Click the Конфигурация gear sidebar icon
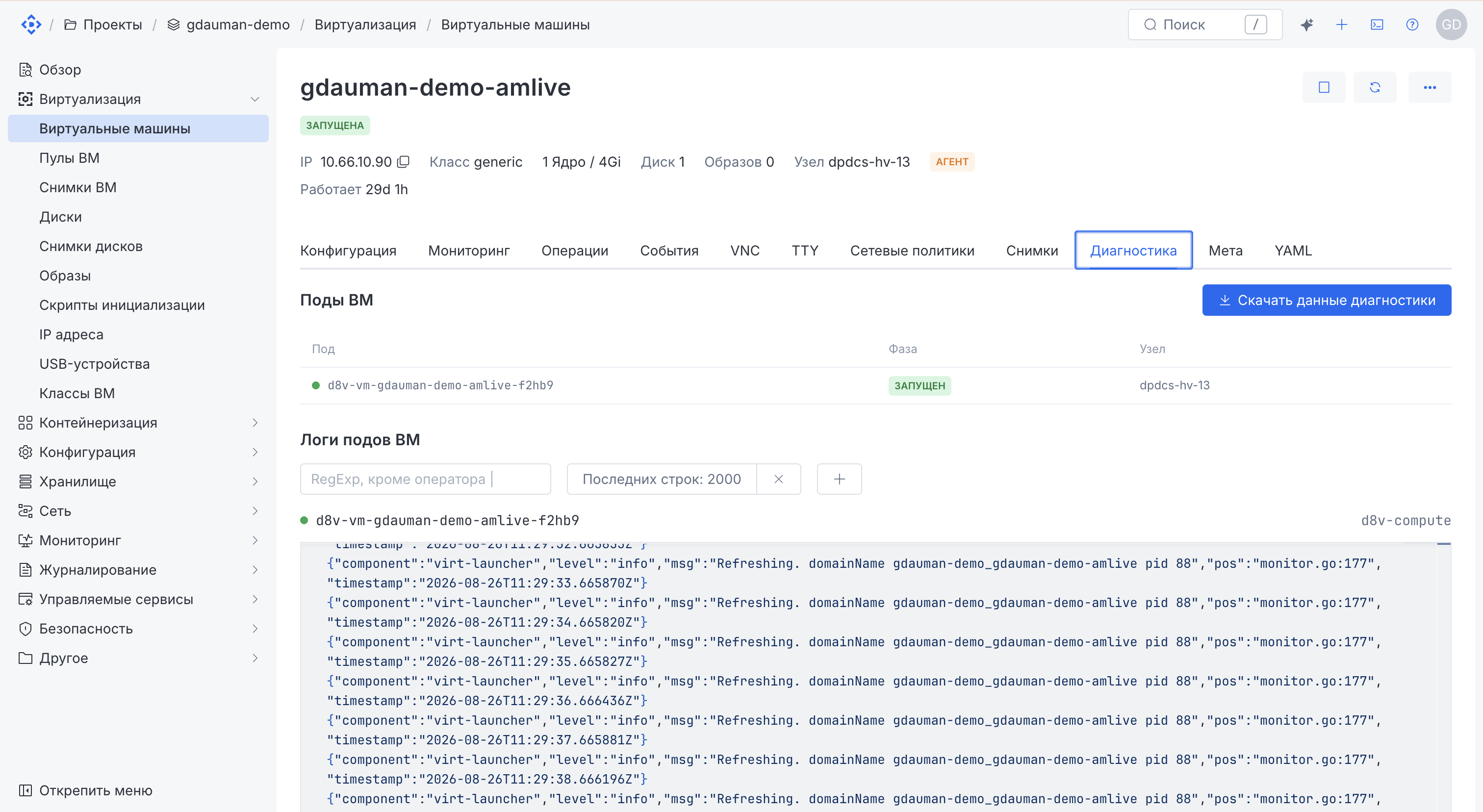Image resolution: width=1483 pixels, height=812 pixels. point(25,452)
